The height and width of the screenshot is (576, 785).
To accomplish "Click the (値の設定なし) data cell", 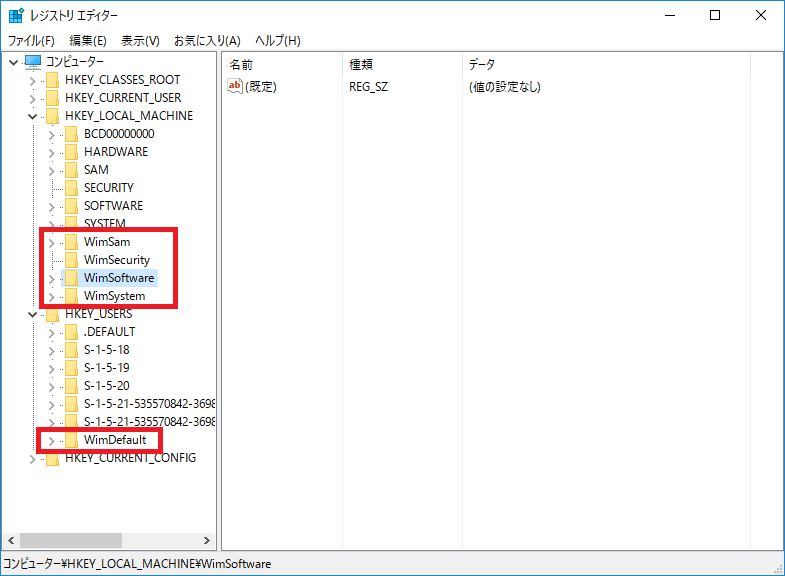I will coord(505,87).
